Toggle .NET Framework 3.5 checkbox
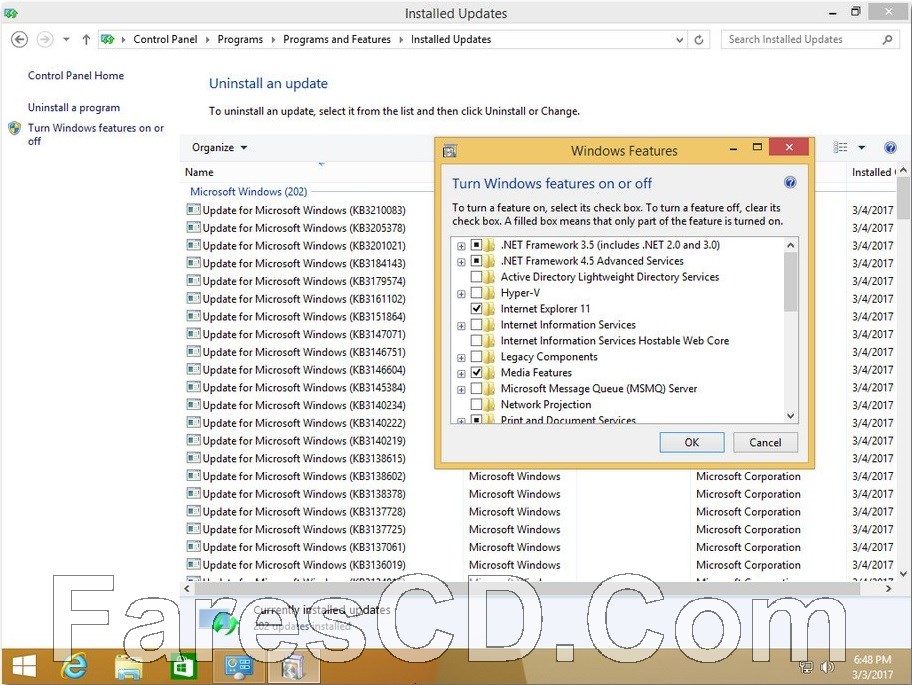Image resolution: width=912 pixels, height=685 pixels. (x=476, y=245)
